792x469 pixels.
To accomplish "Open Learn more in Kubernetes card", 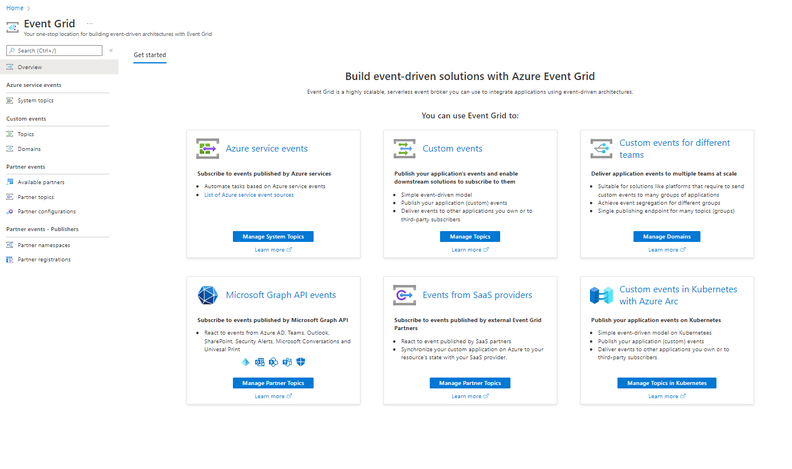I will coord(667,396).
